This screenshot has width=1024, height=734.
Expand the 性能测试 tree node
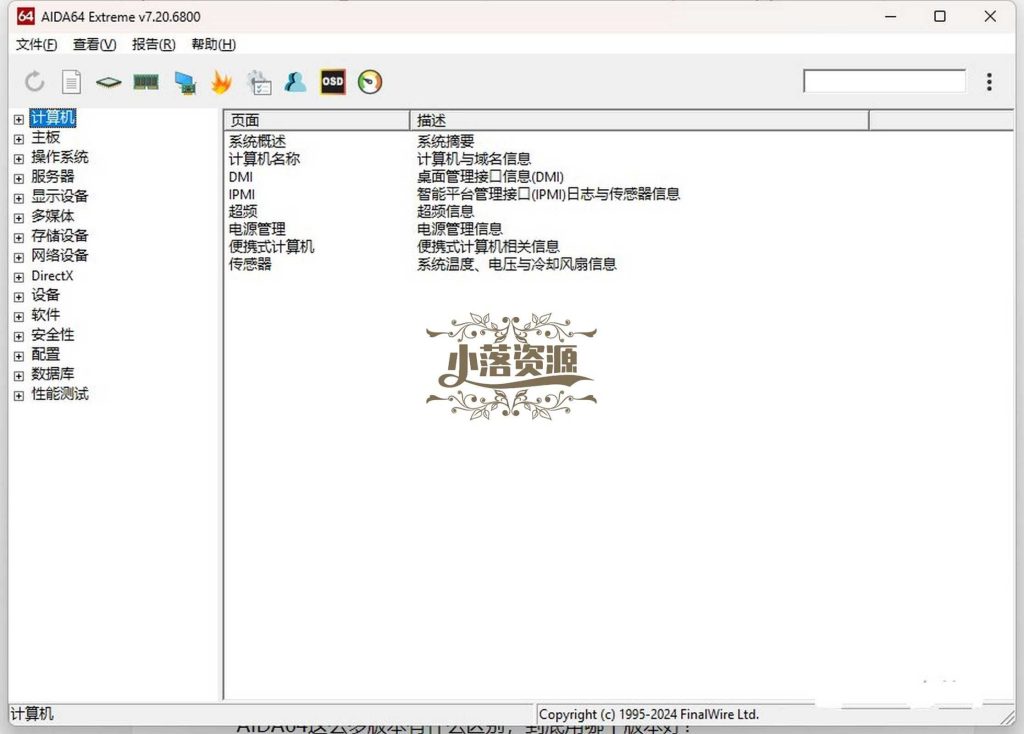18,396
